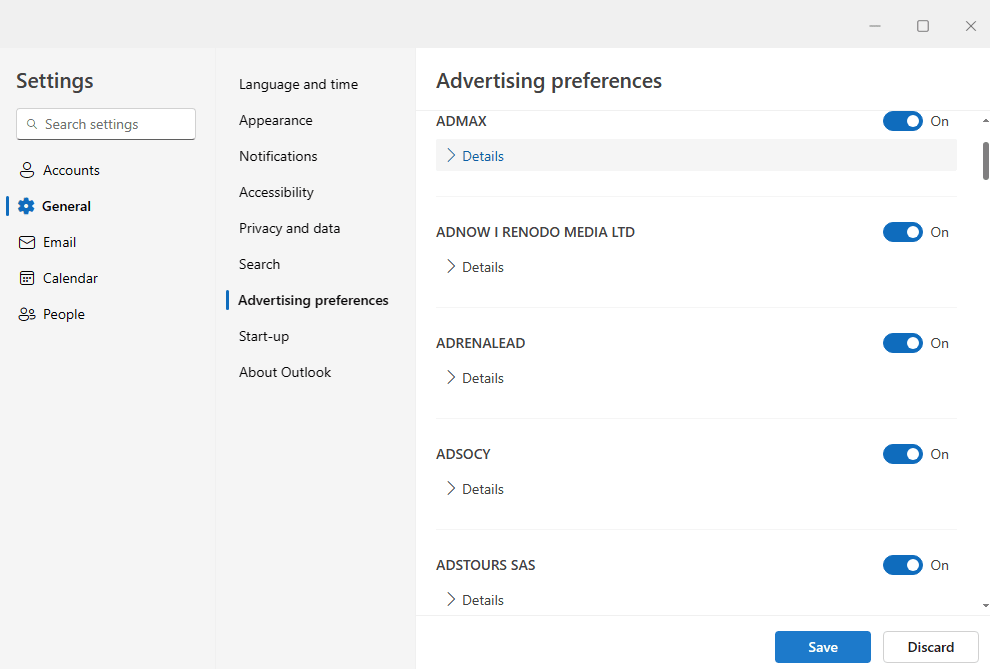Click inside the Search settings field
Screen dimensions: 990x669
(x=110, y=124)
